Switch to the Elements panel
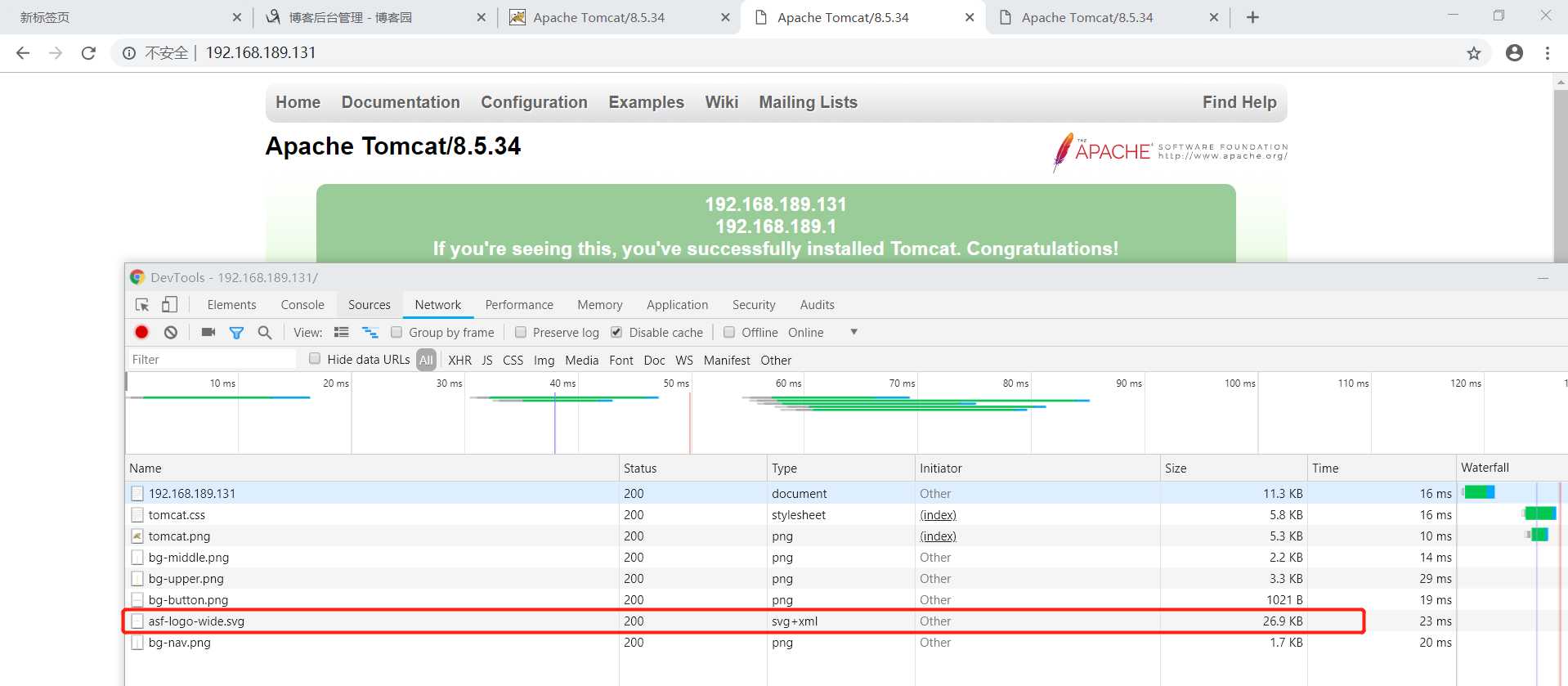 point(231,305)
